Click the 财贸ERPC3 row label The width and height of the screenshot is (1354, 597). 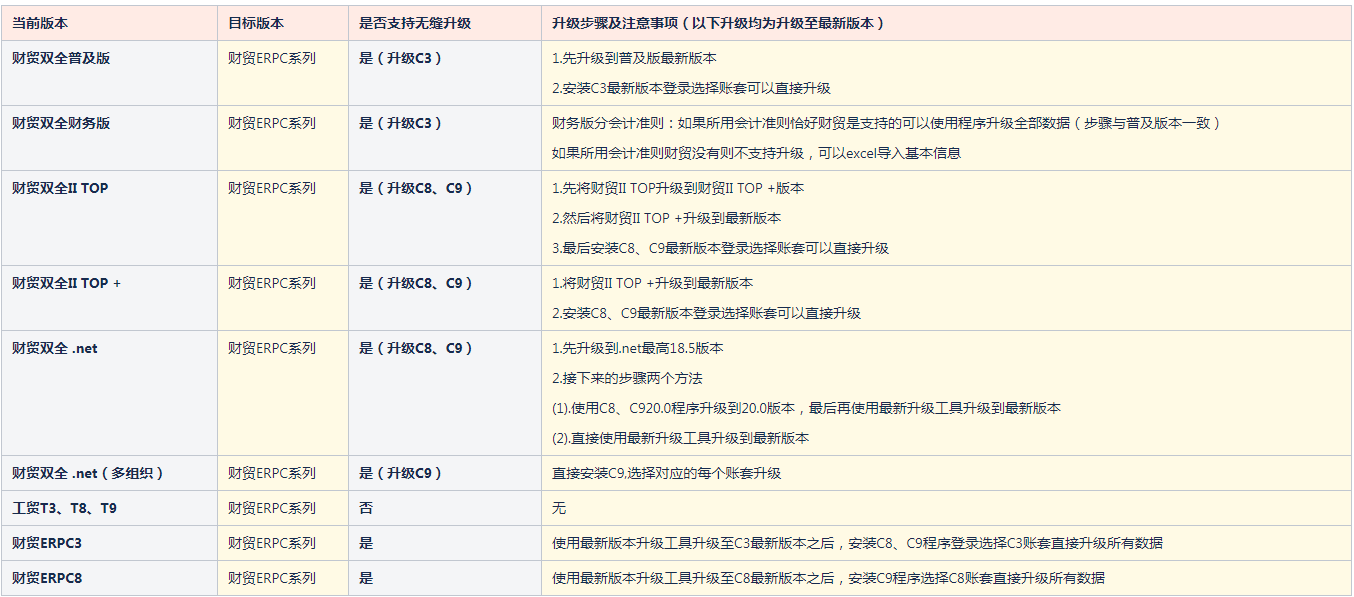tap(47, 543)
